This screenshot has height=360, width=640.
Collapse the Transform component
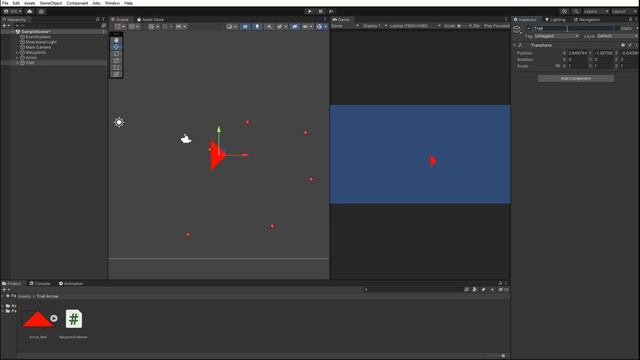514,45
